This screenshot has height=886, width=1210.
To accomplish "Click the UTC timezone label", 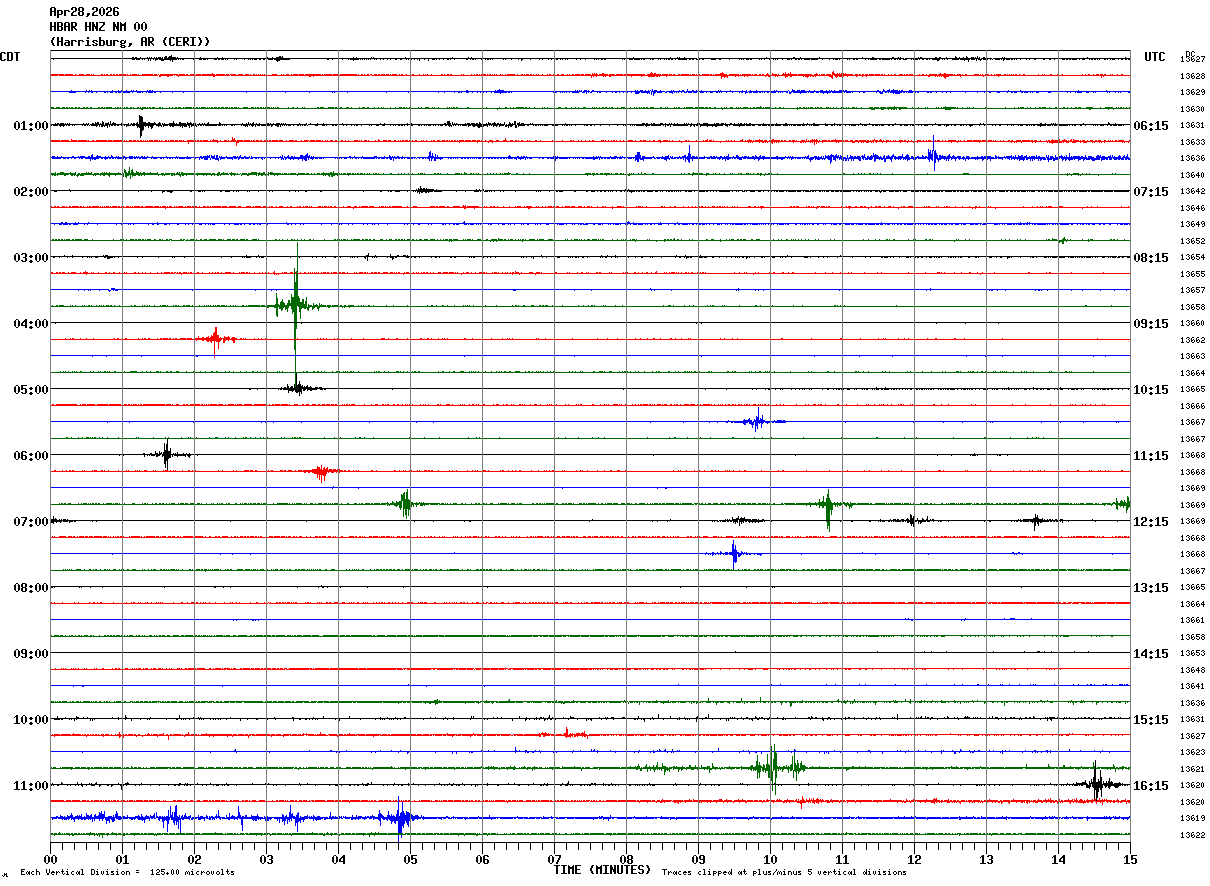I will coord(1155,57).
